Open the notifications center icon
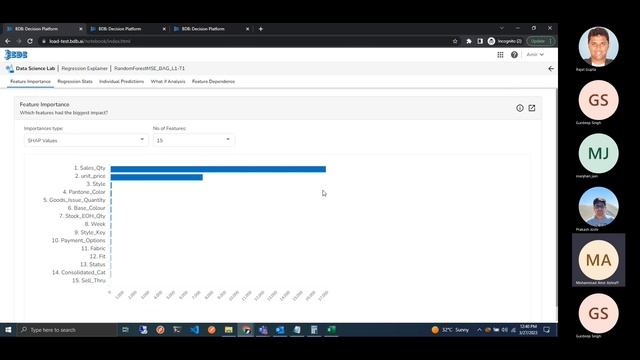 point(547,330)
